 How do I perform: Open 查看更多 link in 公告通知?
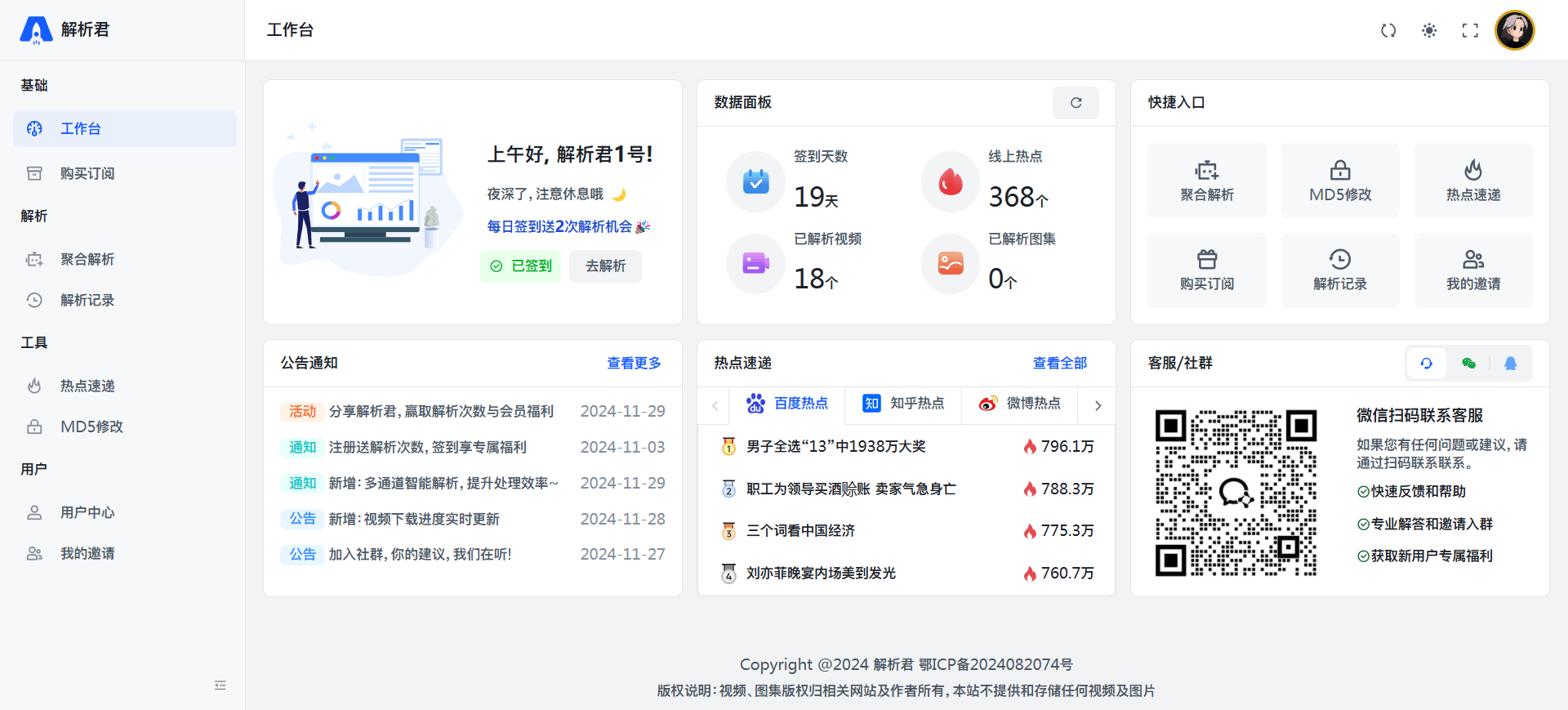[x=634, y=364]
